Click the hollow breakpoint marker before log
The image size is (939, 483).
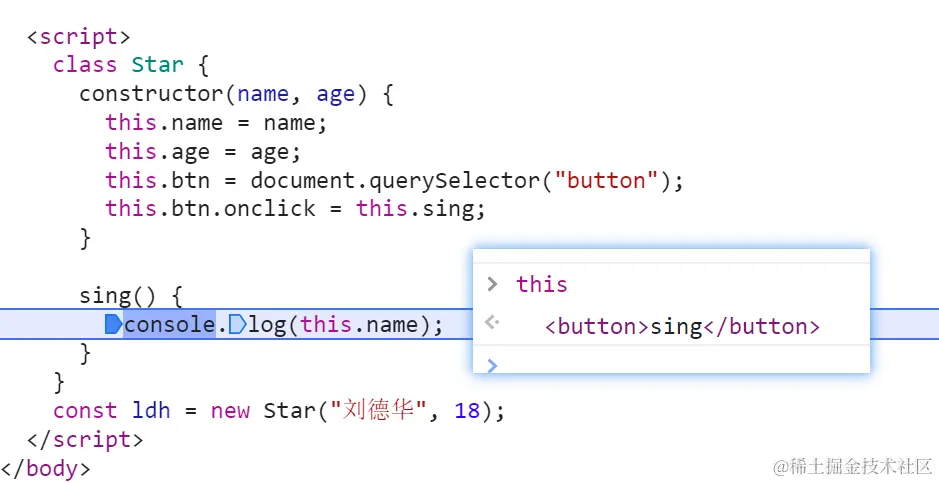(238, 324)
